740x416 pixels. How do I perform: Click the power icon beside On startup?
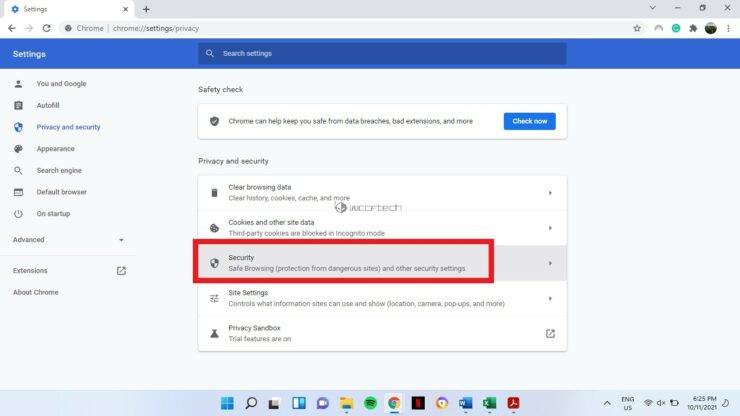(x=18, y=214)
